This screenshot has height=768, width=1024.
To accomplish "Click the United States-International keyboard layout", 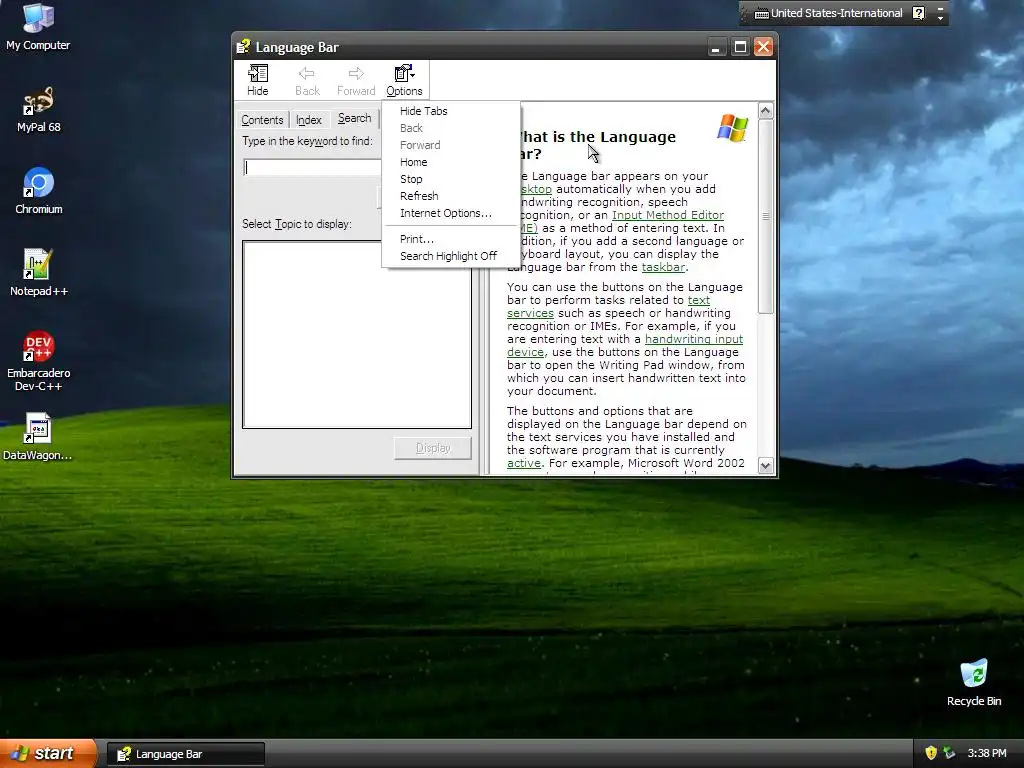I will 828,13.
